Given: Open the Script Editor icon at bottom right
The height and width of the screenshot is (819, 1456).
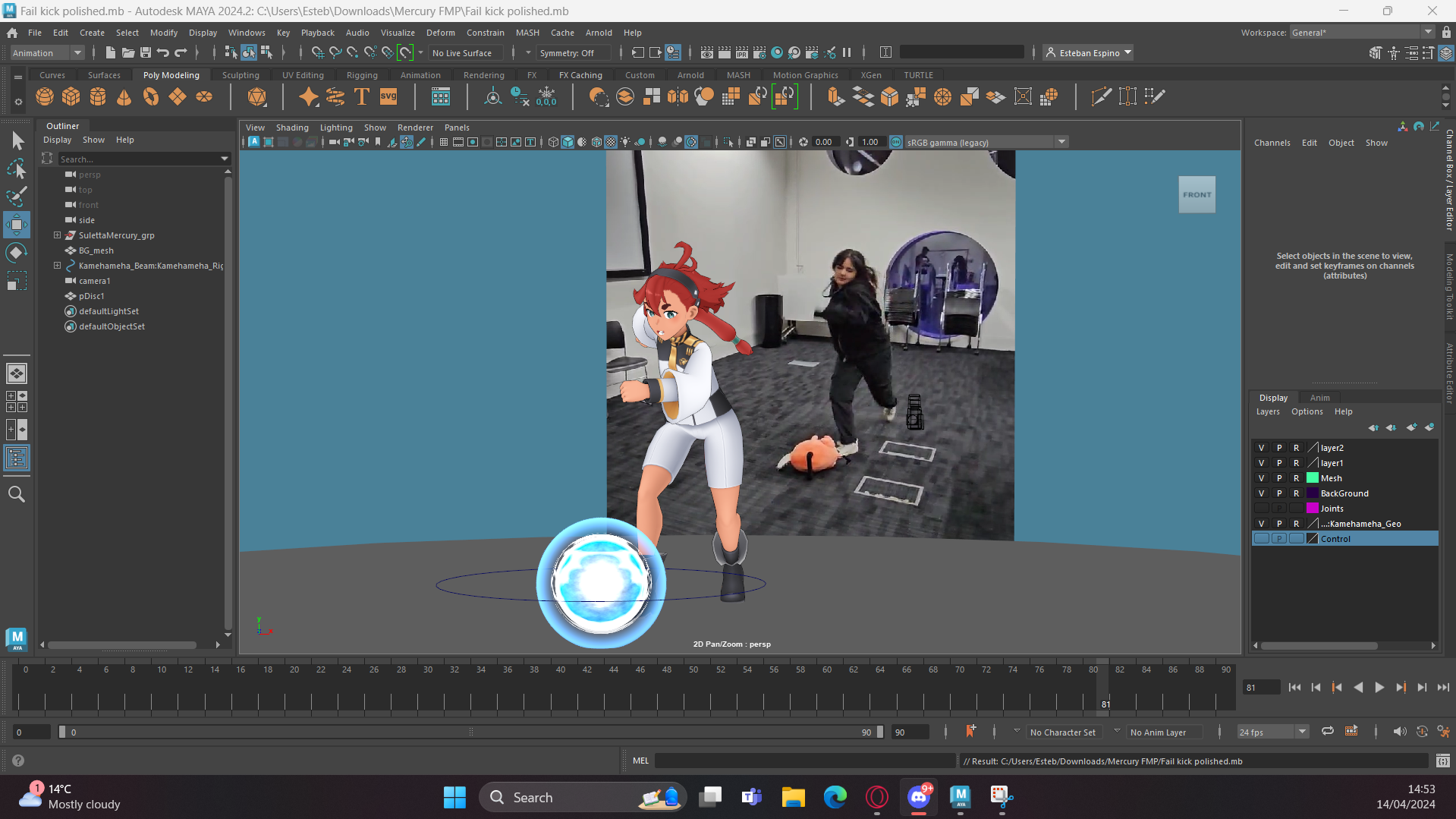Looking at the screenshot, I should pyautogui.click(x=1442, y=761).
